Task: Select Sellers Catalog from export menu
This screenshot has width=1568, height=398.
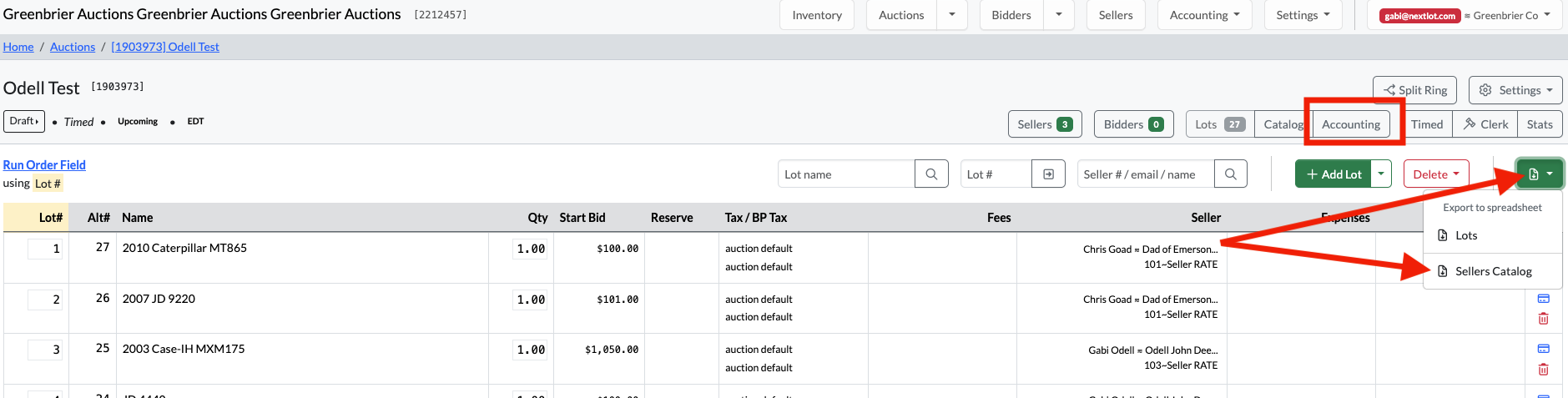Action: coord(1493,271)
